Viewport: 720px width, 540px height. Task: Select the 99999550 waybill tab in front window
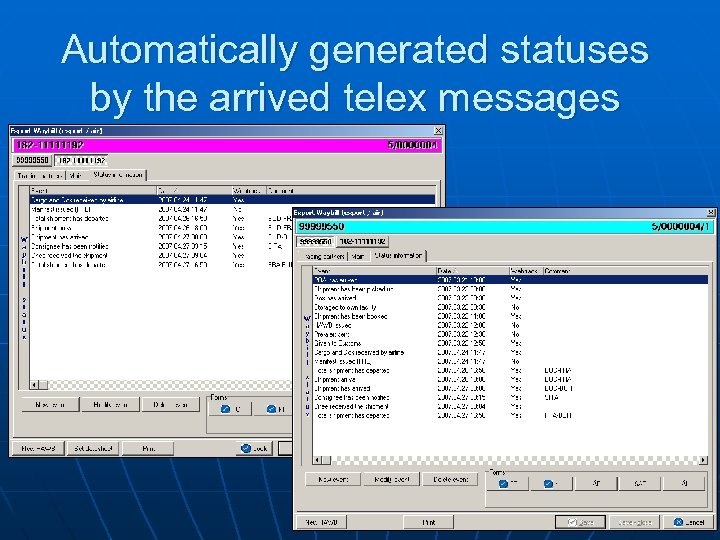coord(315,242)
